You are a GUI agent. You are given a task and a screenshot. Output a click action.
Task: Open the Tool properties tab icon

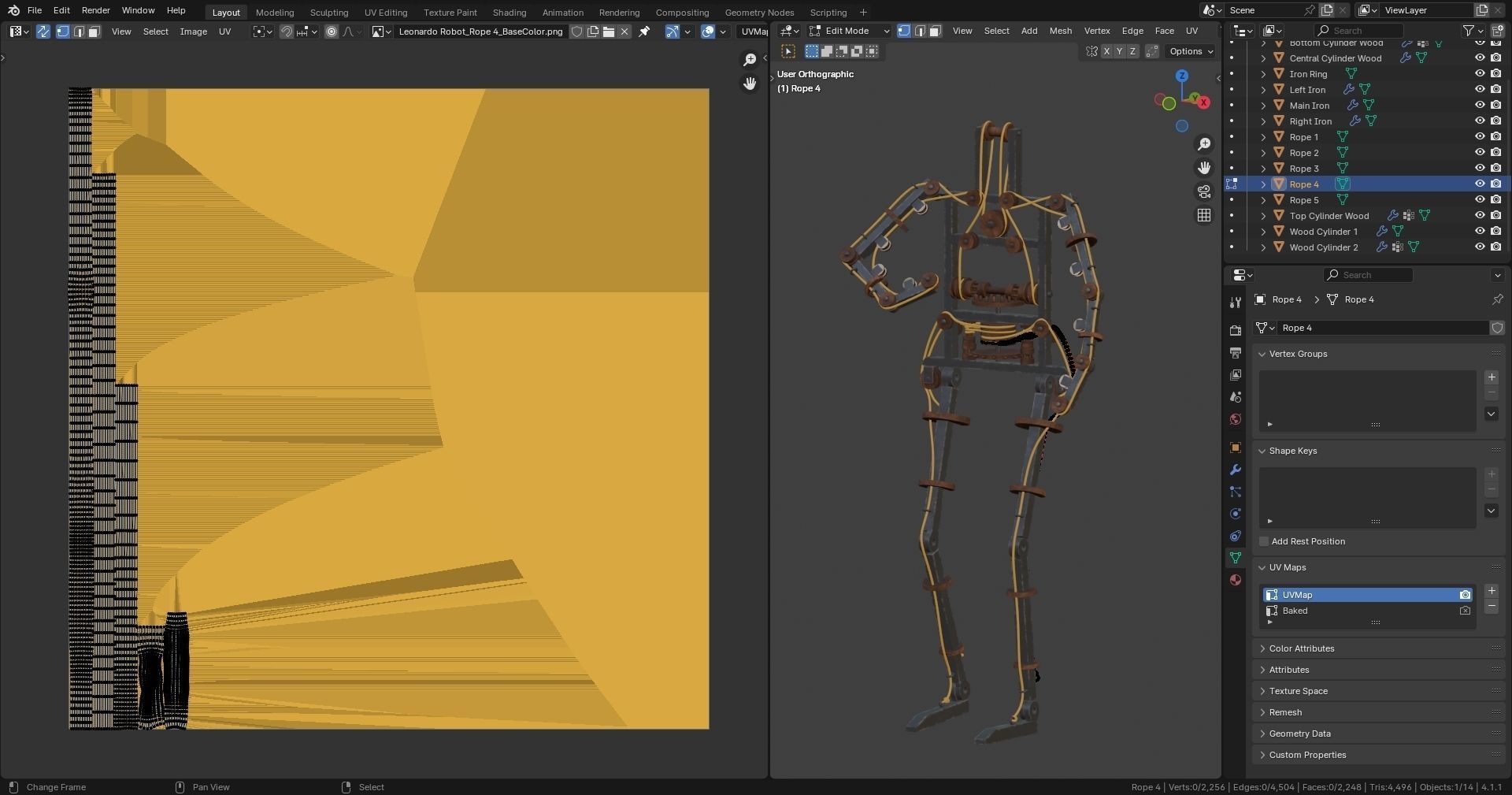pos(1235,303)
